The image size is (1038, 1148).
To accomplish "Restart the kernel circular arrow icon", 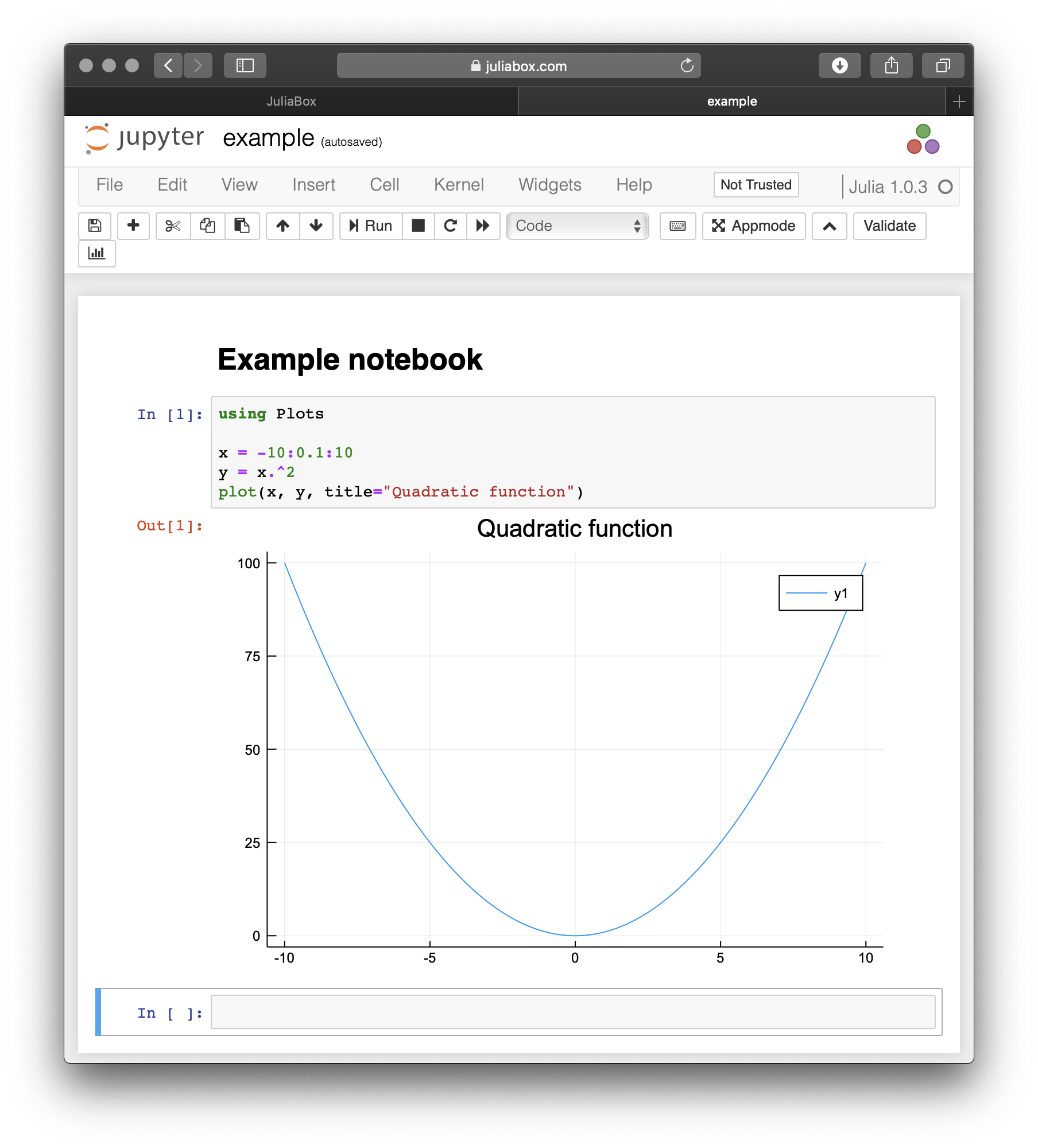I will [x=451, y=226].
